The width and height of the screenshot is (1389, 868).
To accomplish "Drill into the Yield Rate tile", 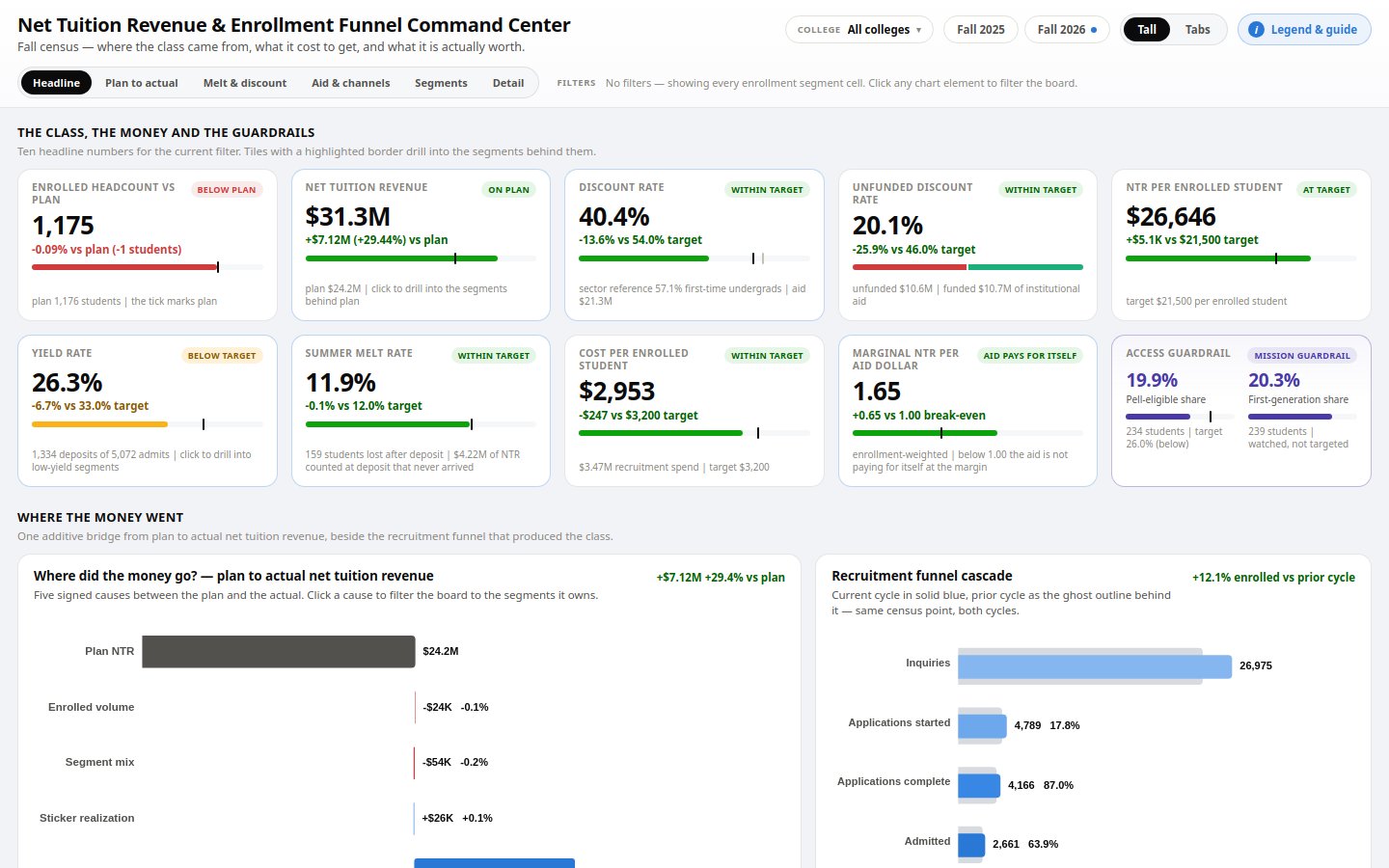I will pyautogui.click(x=148, y=411).
